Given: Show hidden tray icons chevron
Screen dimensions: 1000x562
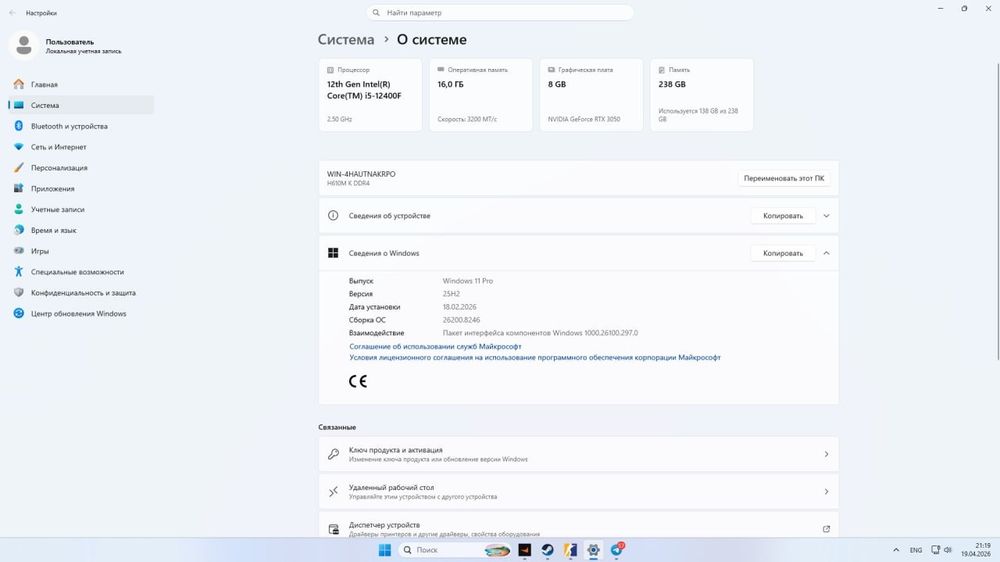Looking at the screenshot, I should (896, 550).
